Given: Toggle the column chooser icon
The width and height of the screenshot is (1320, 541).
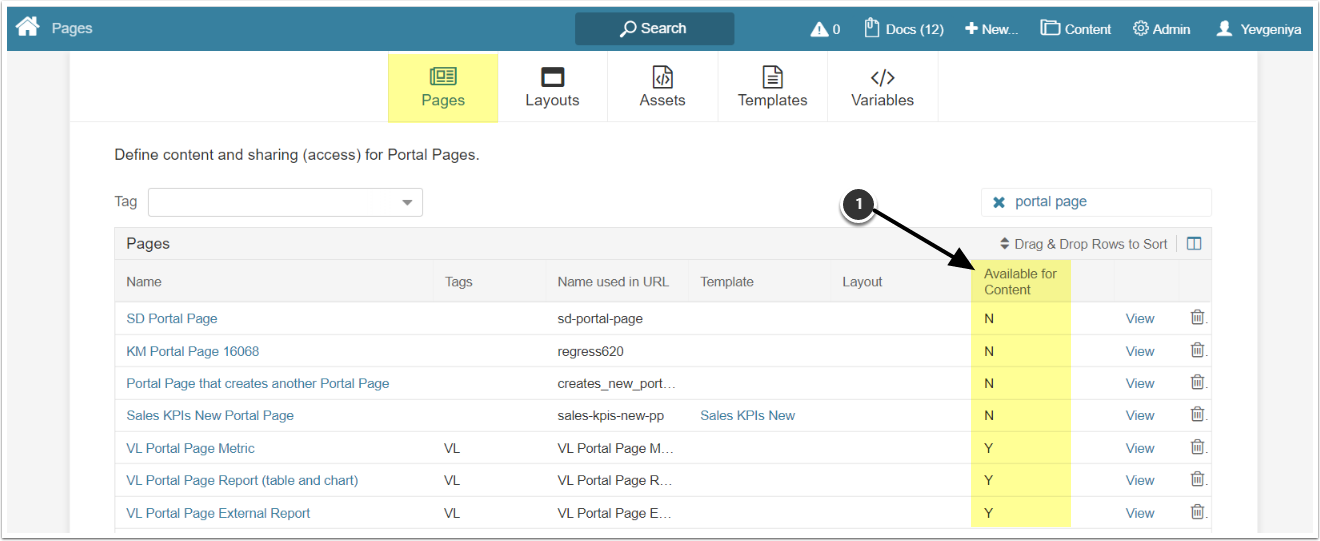Looking at the screenshot, I should pos(1193,244).
